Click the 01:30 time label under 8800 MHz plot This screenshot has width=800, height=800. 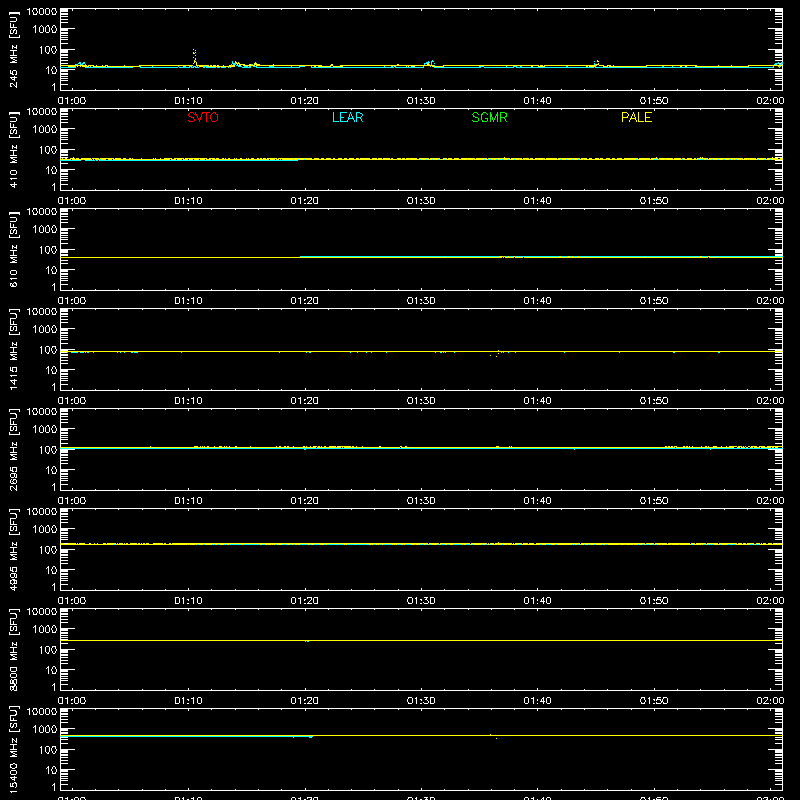[421, 701]
